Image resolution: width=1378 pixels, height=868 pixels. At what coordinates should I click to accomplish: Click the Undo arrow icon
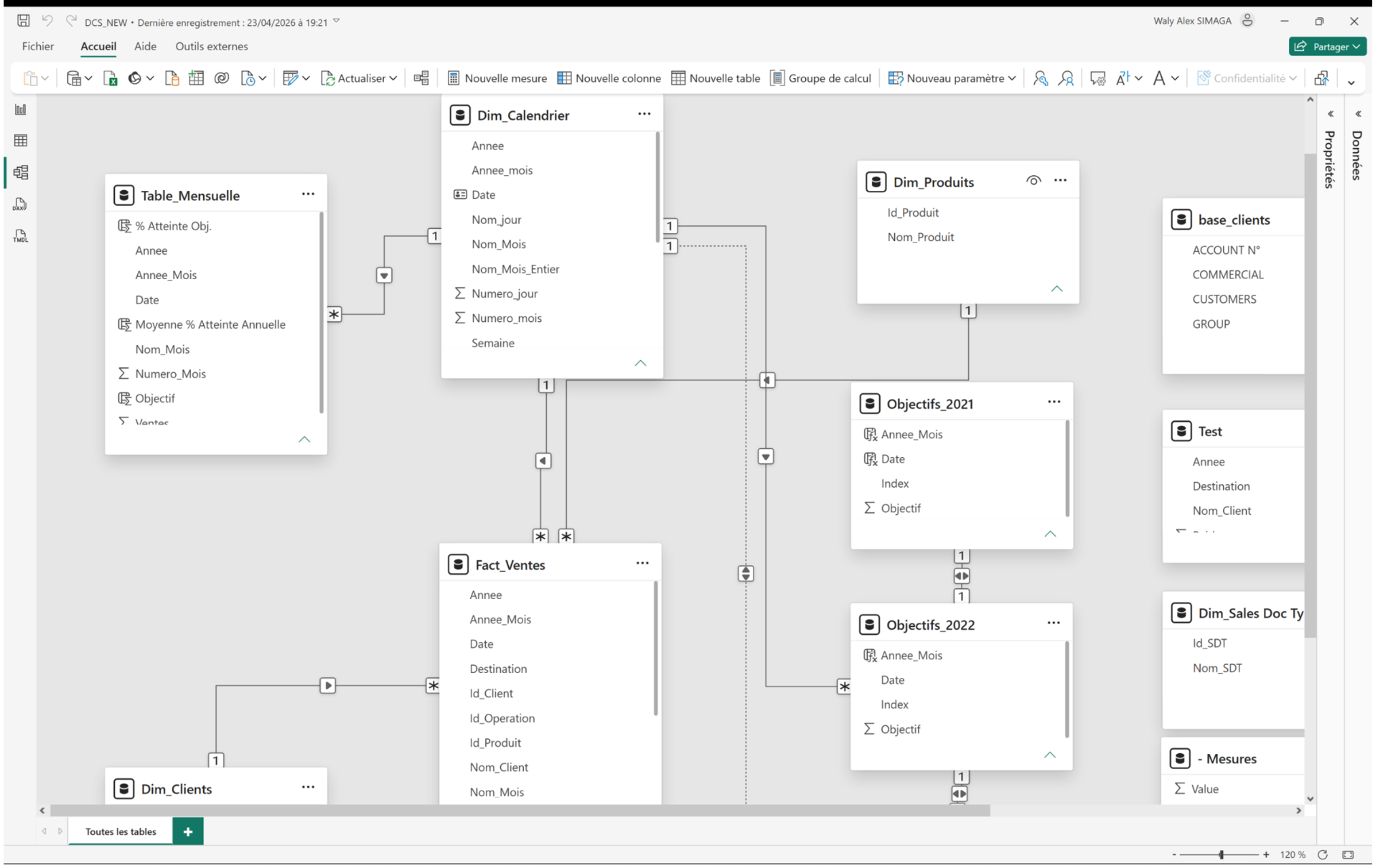coord(47,21)
